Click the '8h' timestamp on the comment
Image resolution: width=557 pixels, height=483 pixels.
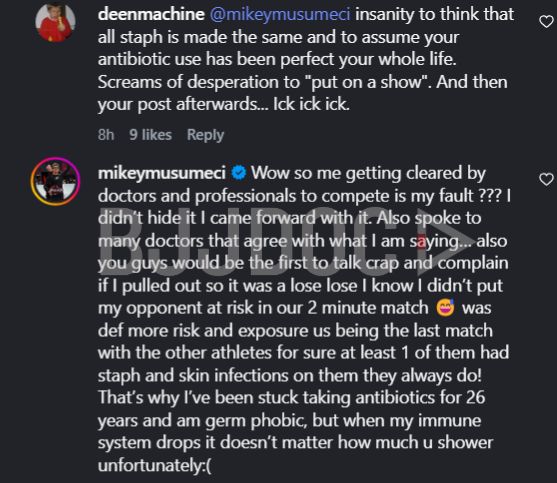pyautogui.click(x=106, y=135)
